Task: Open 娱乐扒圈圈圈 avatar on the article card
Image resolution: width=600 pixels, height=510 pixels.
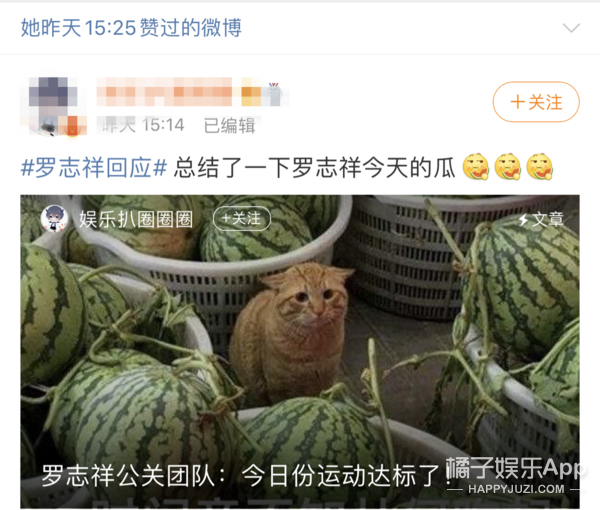Action: pos(54,218)
